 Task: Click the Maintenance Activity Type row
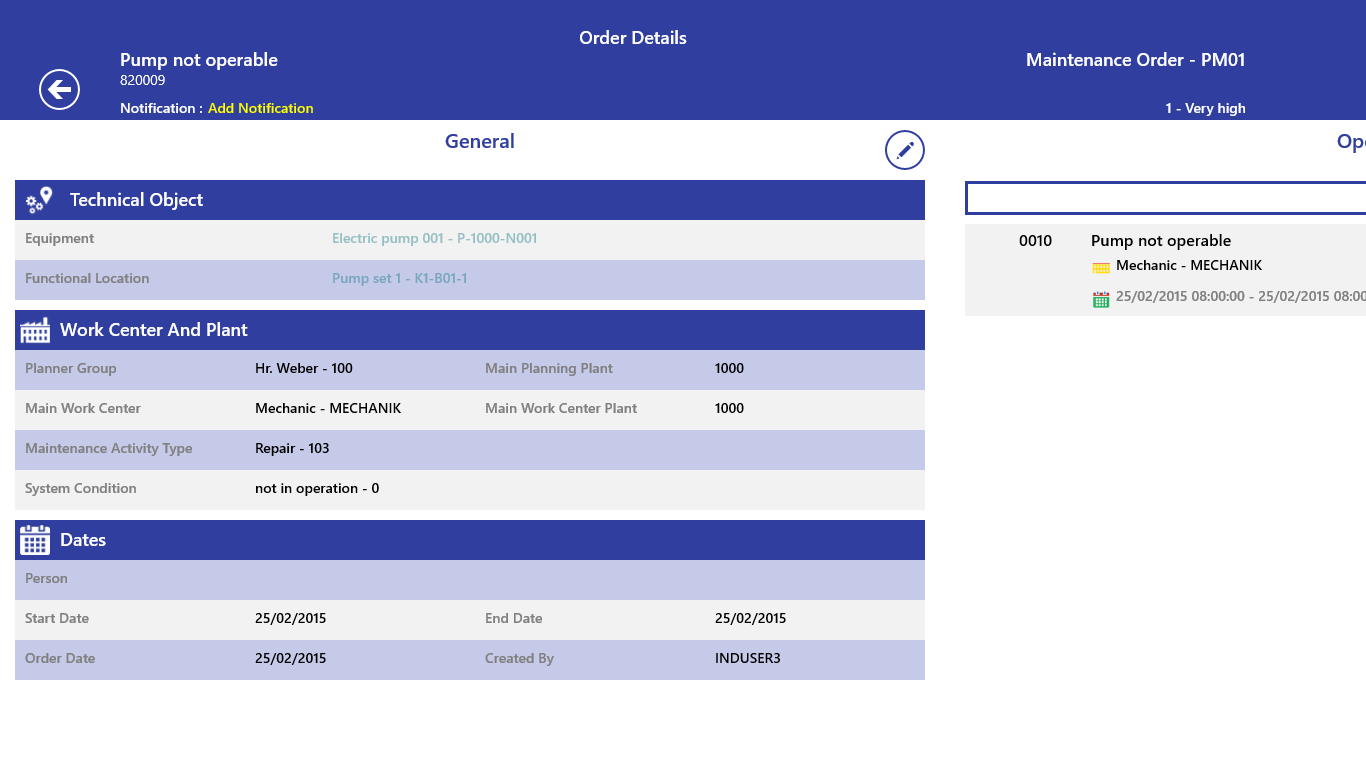[470, 449]
